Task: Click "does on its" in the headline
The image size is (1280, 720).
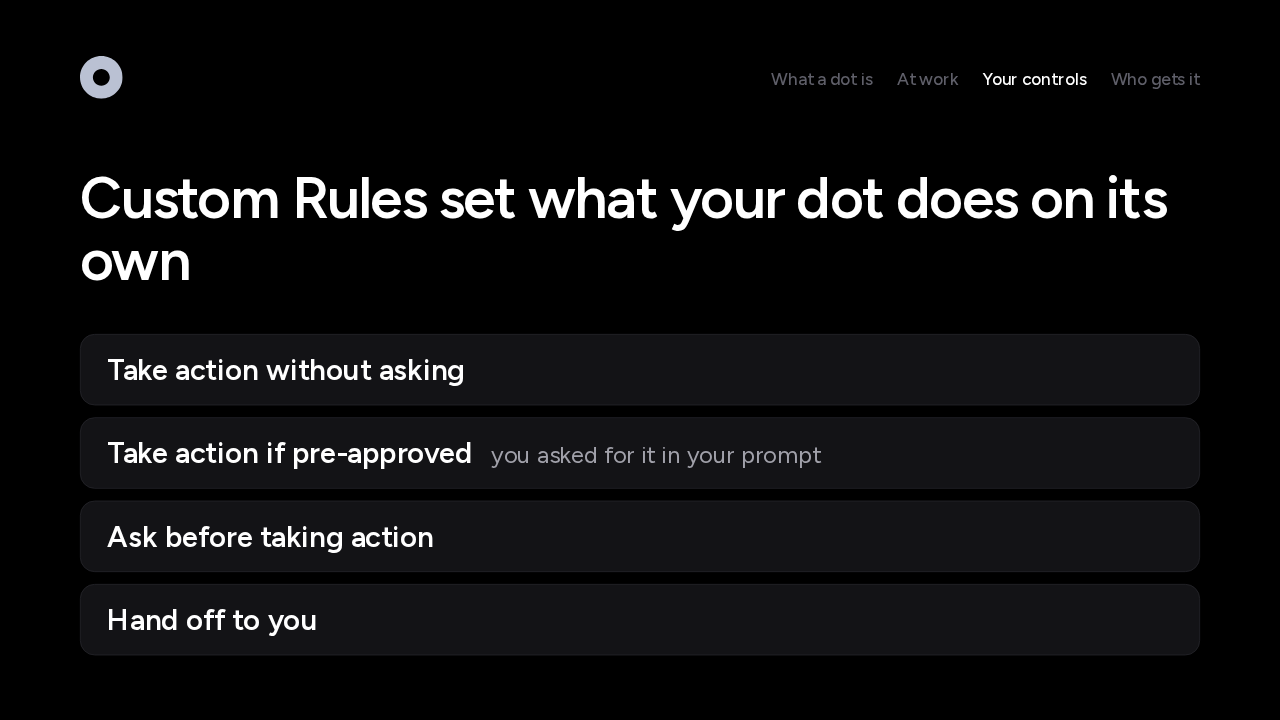Action: [1032, 199]
